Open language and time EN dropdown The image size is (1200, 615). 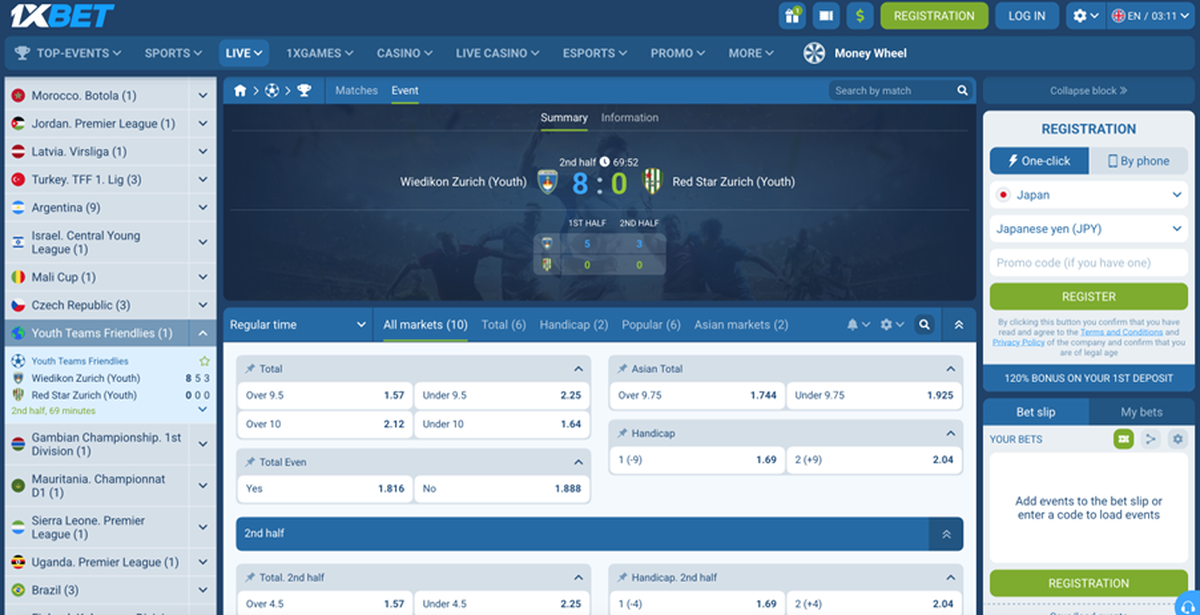pos(1151,16)
